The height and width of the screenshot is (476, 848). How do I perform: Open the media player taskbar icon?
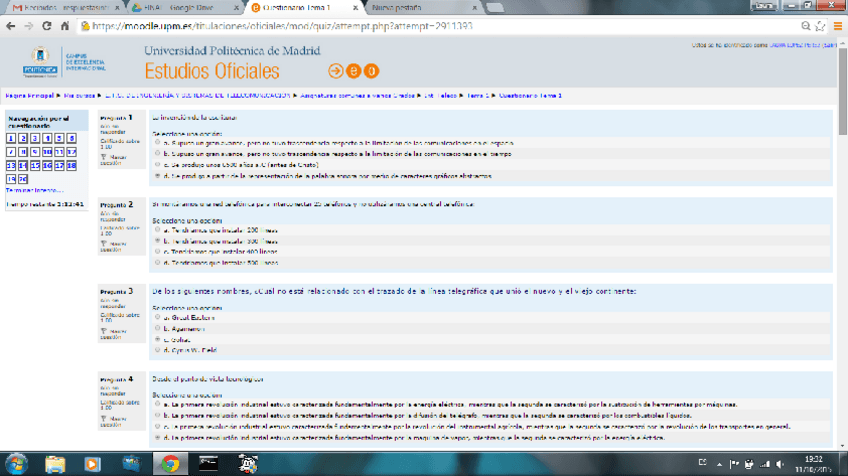click(92, 464)
